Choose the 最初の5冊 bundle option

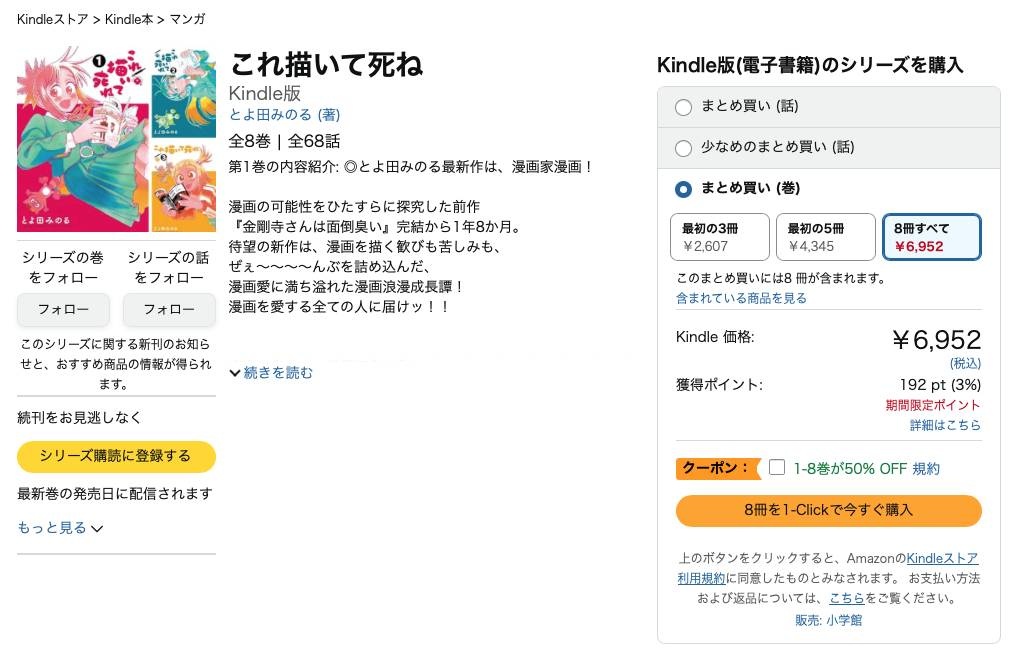pyautogui.click(x=825, y=237)
